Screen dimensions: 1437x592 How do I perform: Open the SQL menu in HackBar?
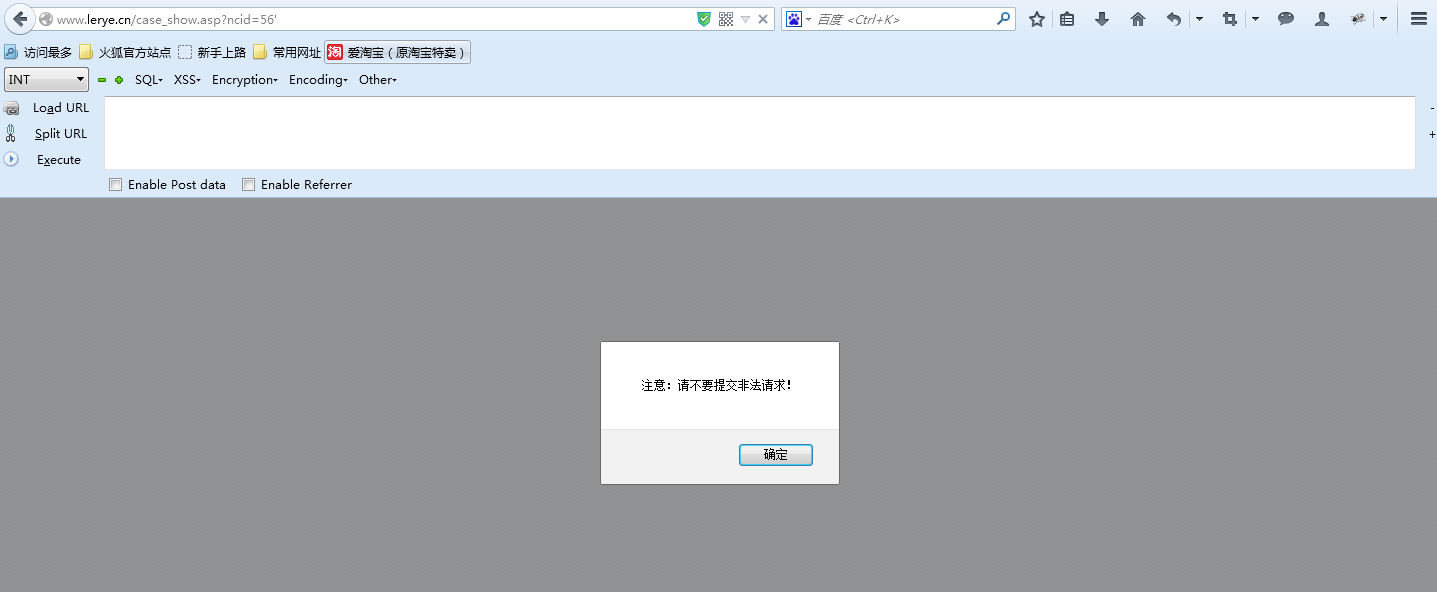(x=149, y=80)
